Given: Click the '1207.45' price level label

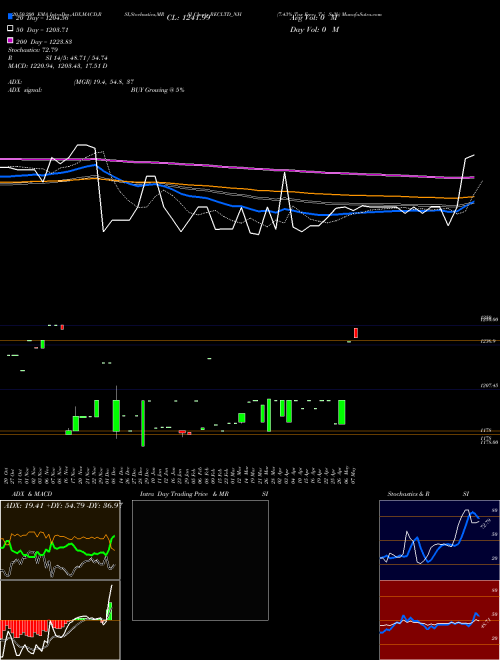Looking at the screenshot, I should coord(489,386).
